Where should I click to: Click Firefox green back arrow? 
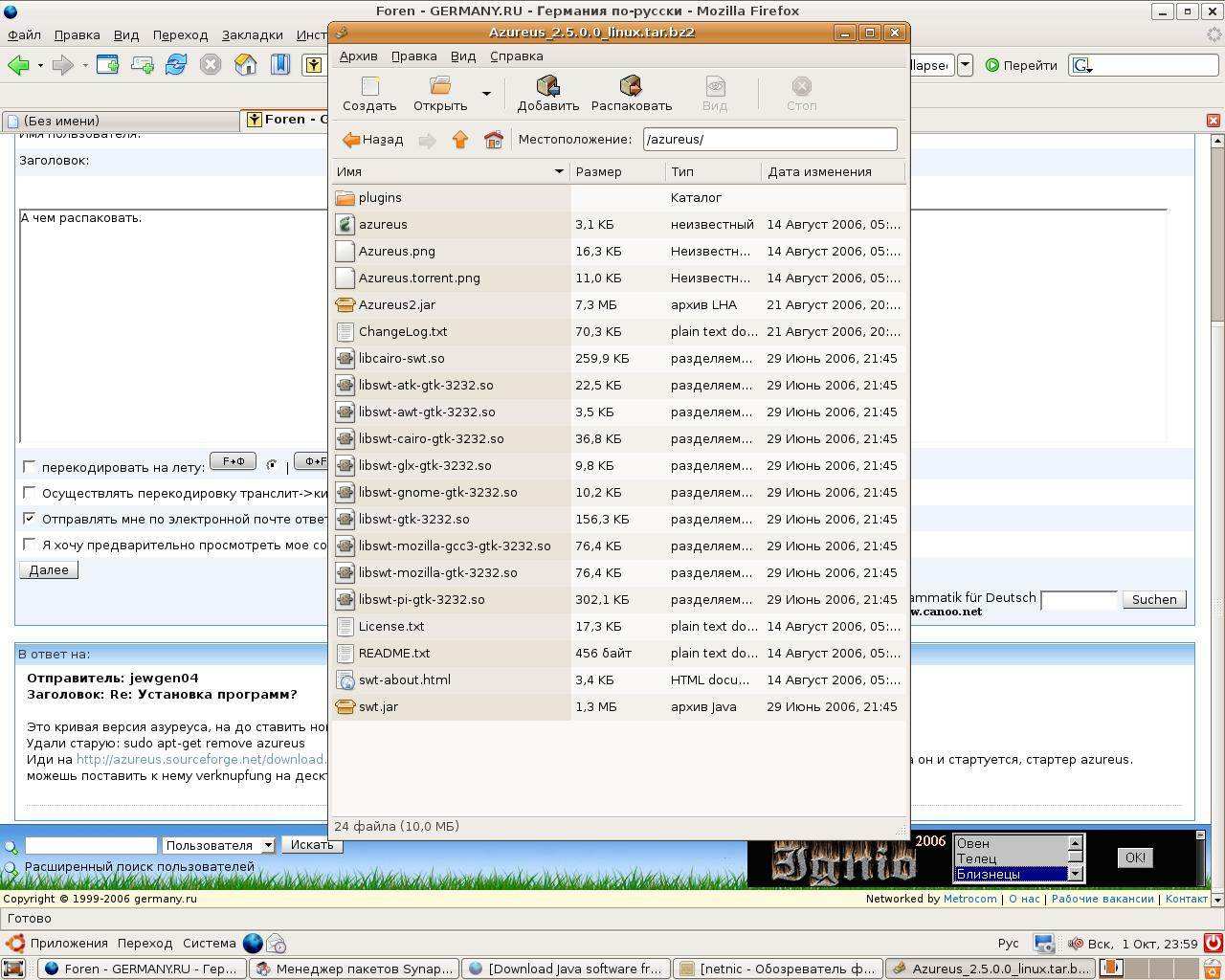click(x=18, y=65)
